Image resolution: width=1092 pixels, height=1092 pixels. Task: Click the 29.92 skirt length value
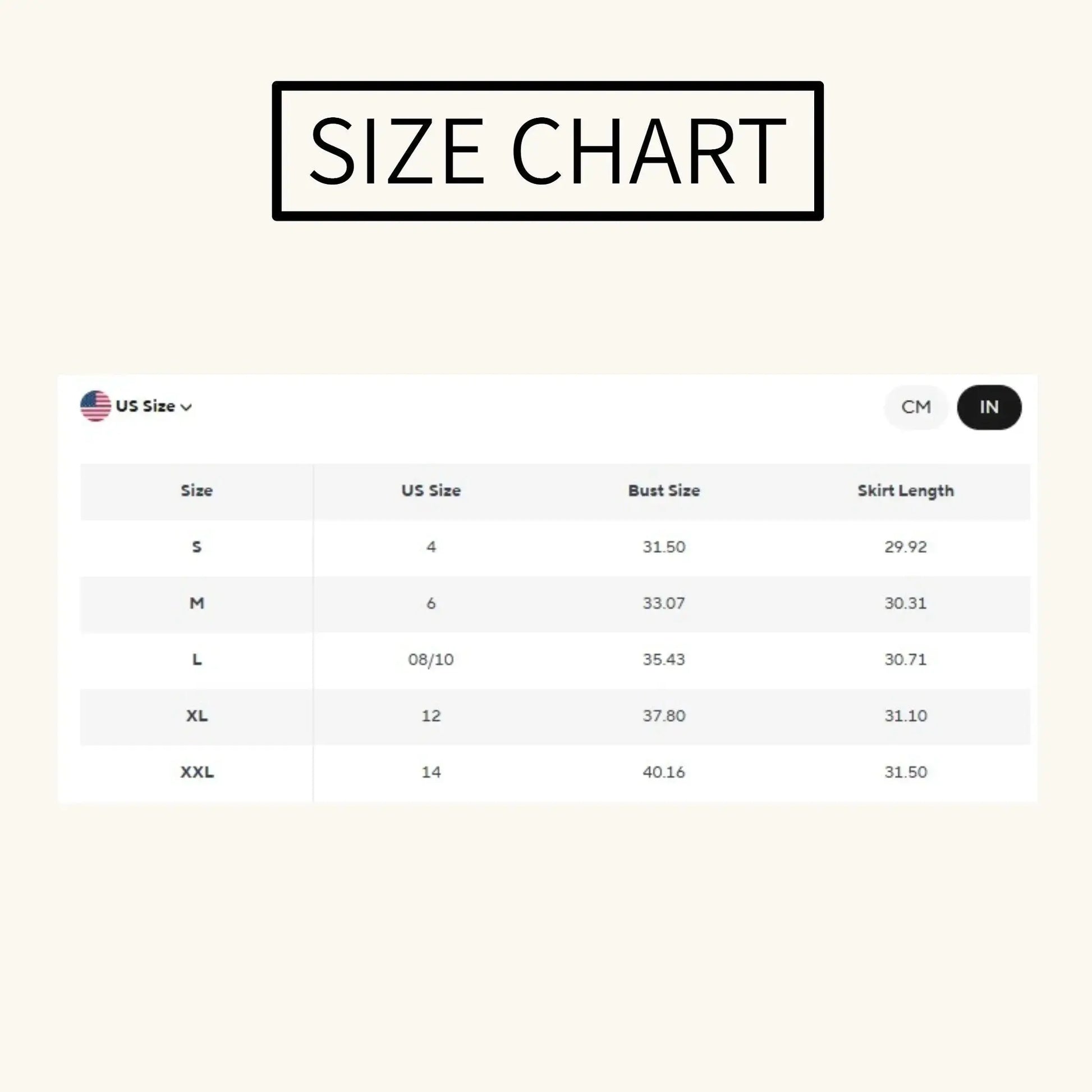906,547
